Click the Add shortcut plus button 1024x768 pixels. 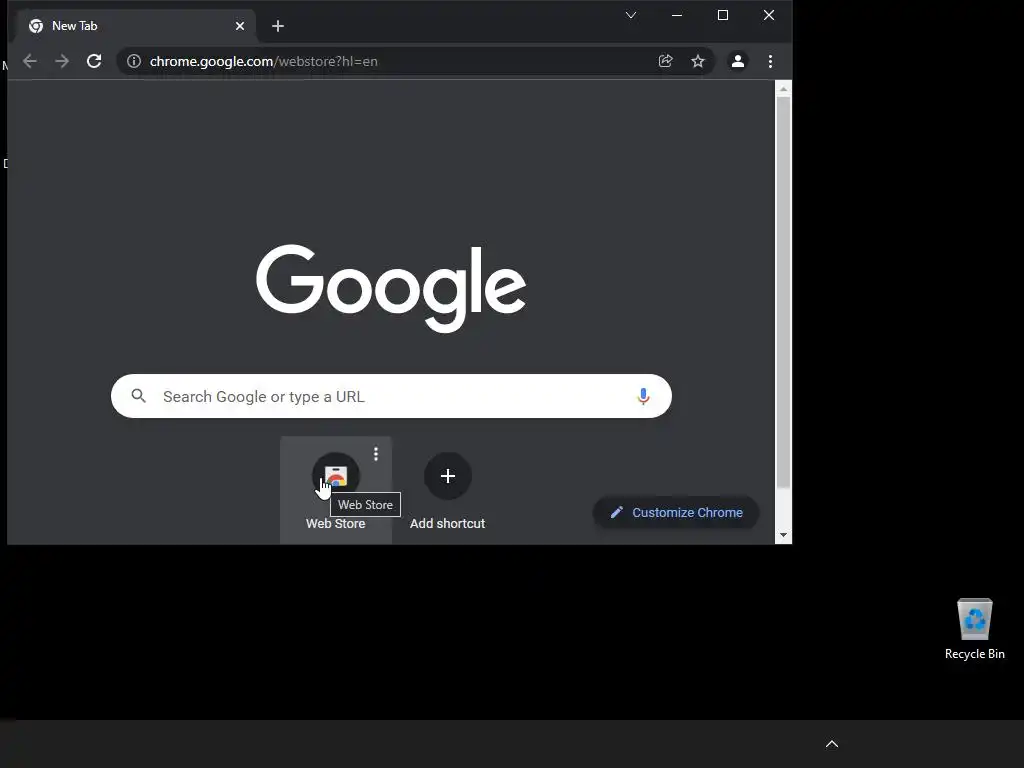447,476
